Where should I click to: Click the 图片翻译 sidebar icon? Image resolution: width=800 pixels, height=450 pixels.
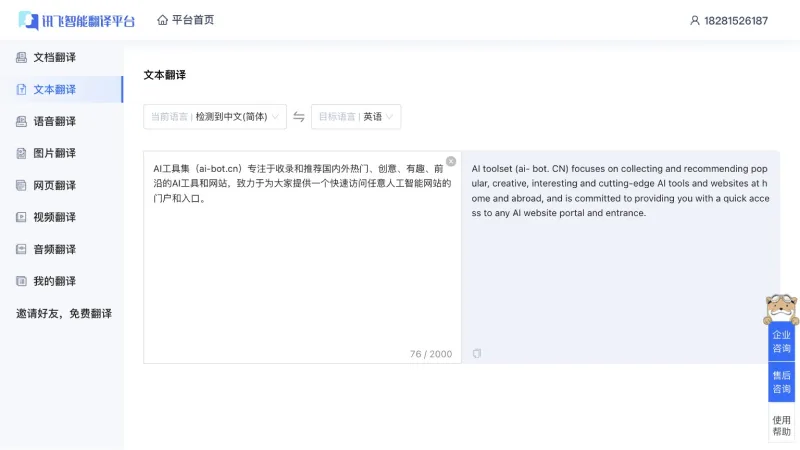coord(21,153)
